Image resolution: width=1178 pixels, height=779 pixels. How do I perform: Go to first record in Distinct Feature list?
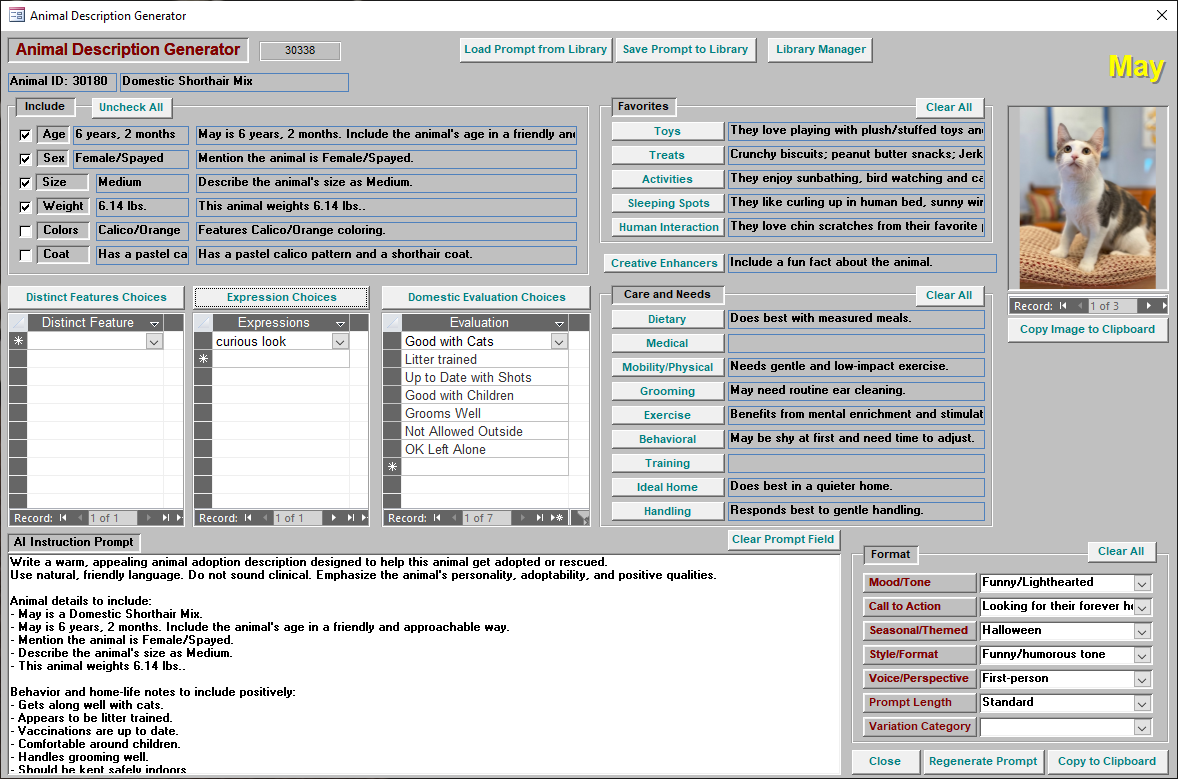pos(63,518)
